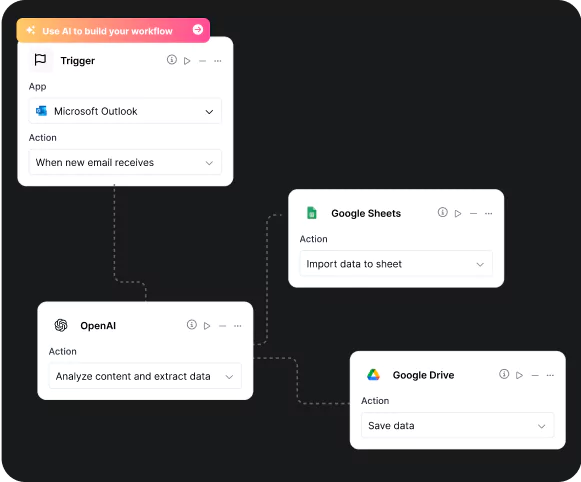581x482 pixels.
Task: Run the OpenAI step
Action: [207, 326]
